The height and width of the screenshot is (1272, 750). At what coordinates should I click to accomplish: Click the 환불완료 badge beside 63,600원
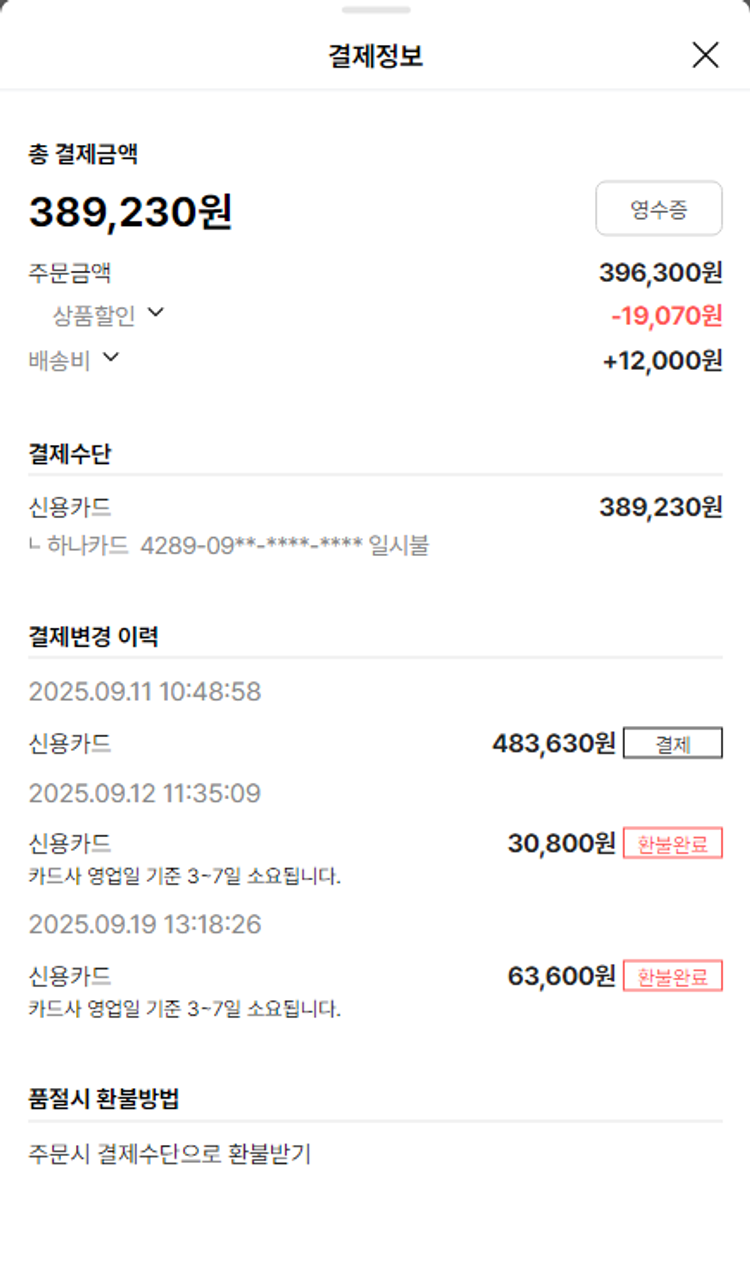tap(672, 976)
